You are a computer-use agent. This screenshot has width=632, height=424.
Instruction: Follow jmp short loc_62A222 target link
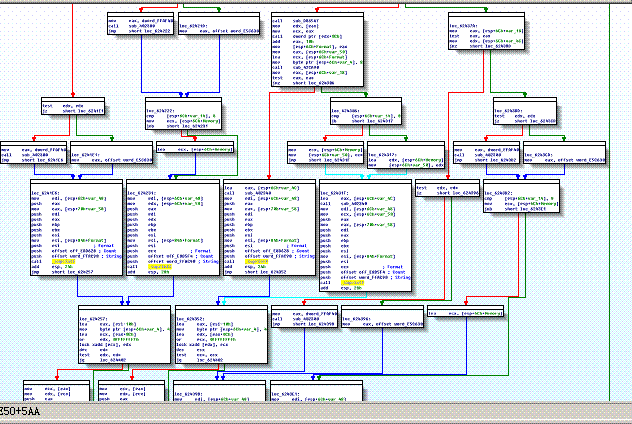coord(155,31)
